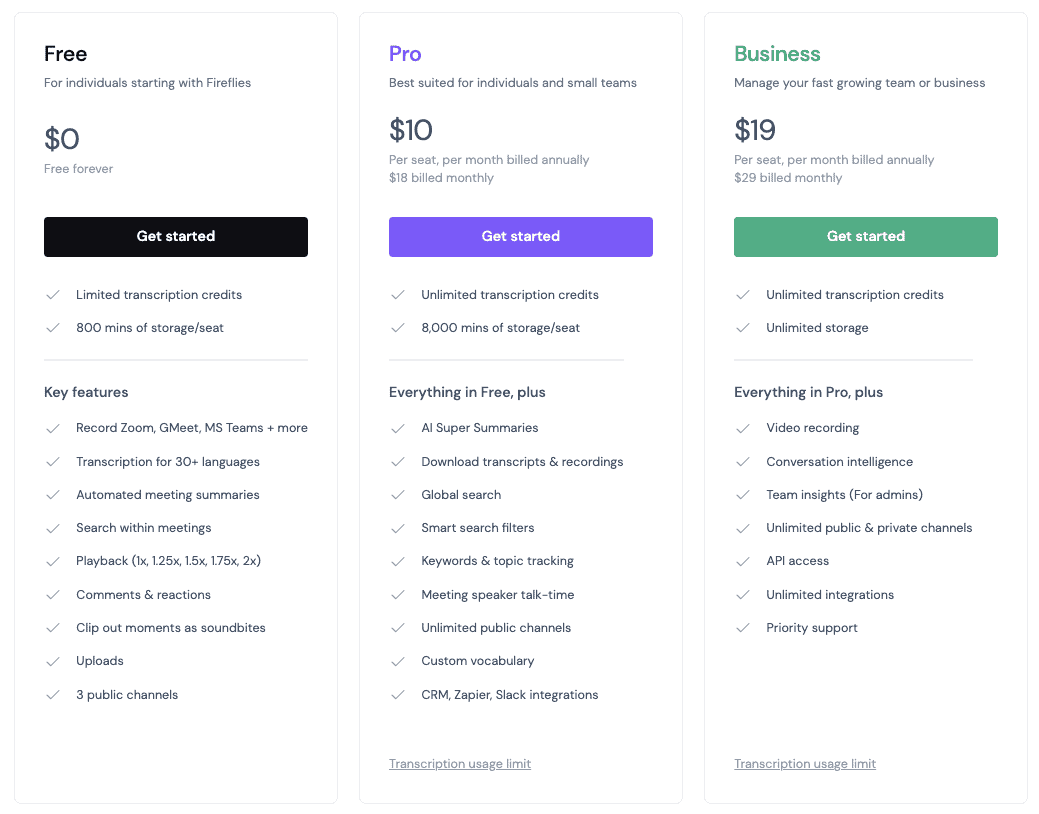1039x814 pixels.
Task: Open Transcription usage limit link in Pro
Action: click(460, 764)
